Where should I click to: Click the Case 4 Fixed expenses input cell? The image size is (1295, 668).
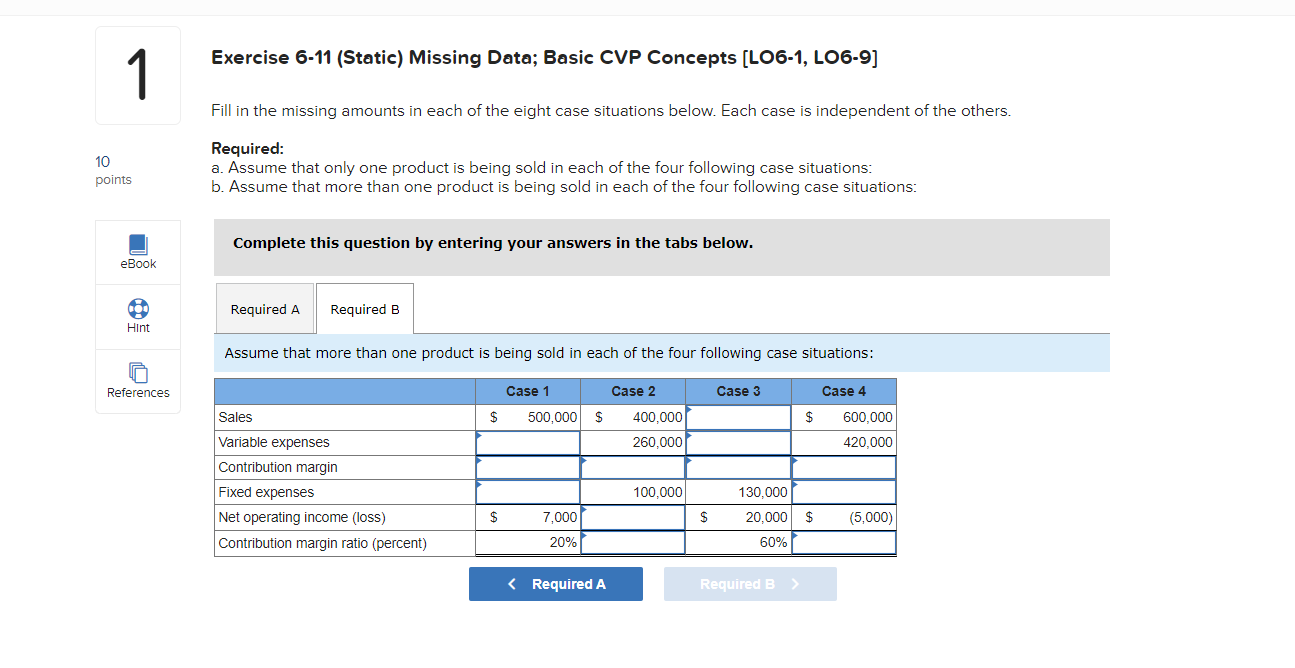coord(843,492)
